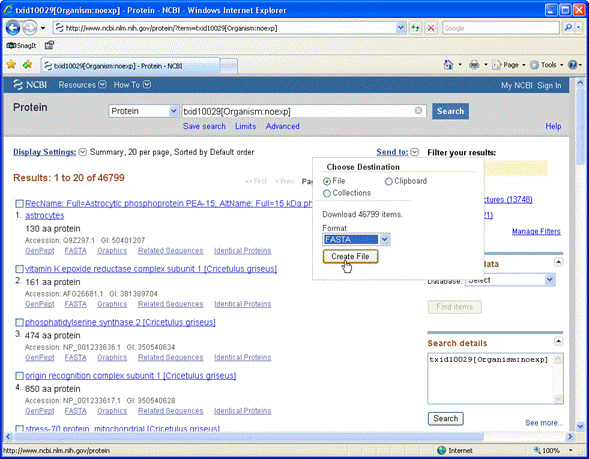The height and width of the screenshot is (459, 589).
Task: Check the box for stress-70 protein, mitochondrial result
Action: [19, 429]
